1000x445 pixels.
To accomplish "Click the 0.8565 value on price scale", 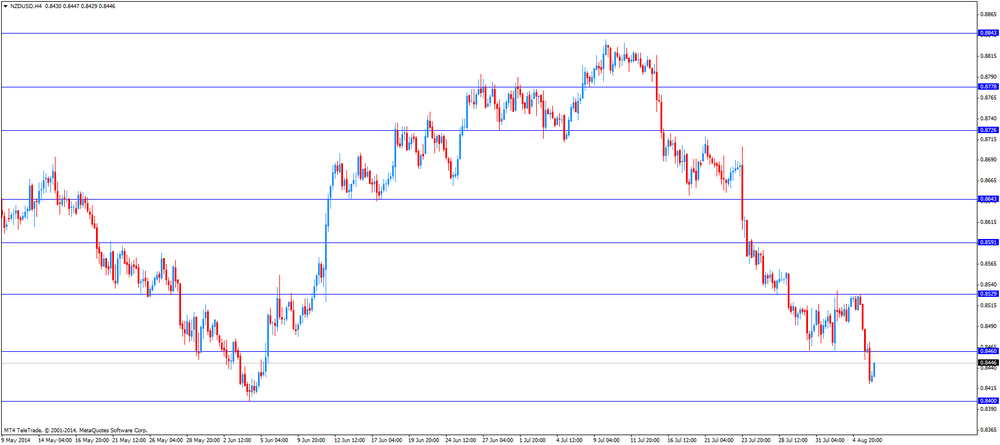I will click(989, 263).
